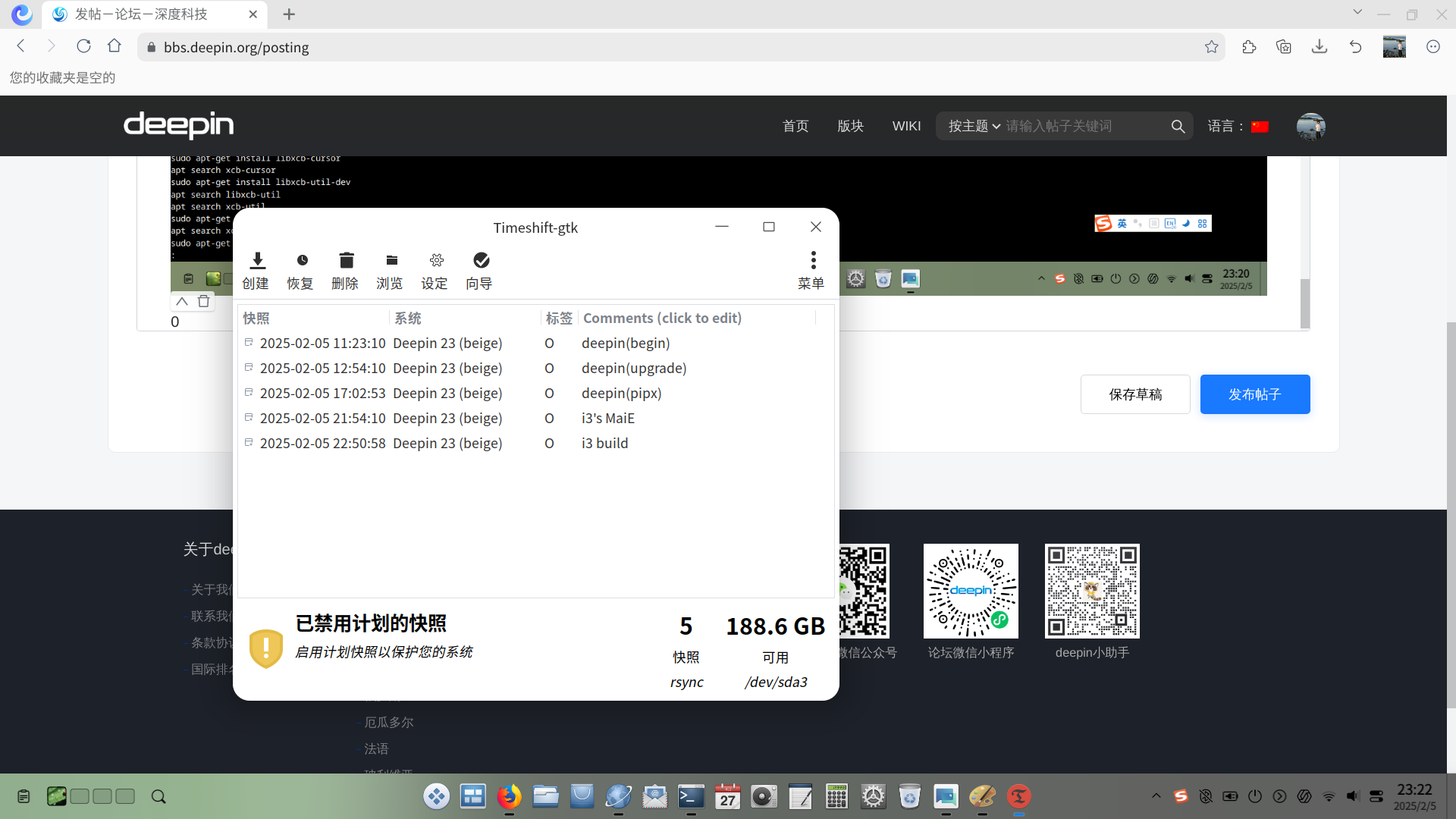Open the Browse snapshot folder icon
1456x819 pixels.
coord(391,261)
